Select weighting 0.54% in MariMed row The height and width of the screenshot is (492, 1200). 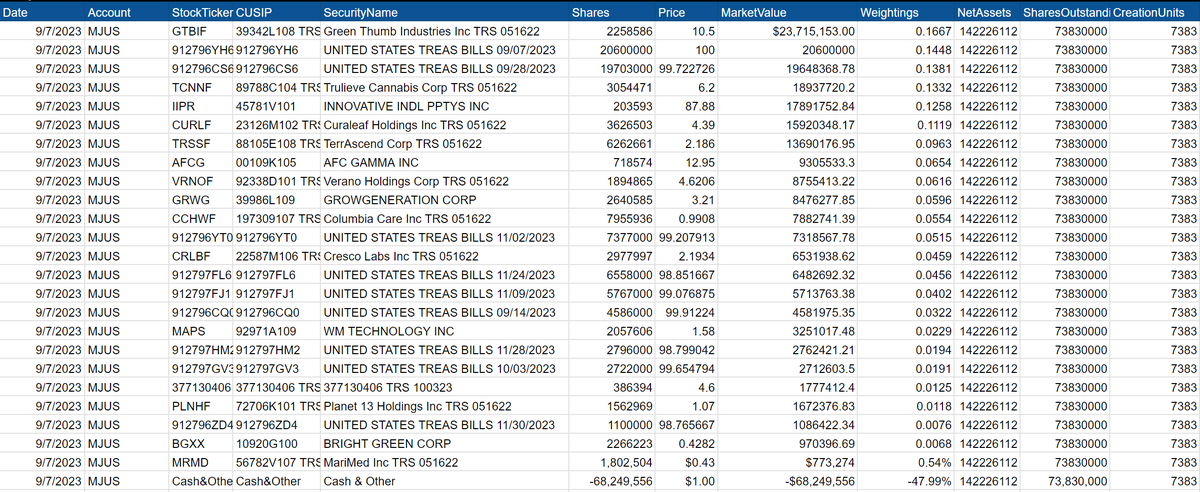[x=935, y=462]
